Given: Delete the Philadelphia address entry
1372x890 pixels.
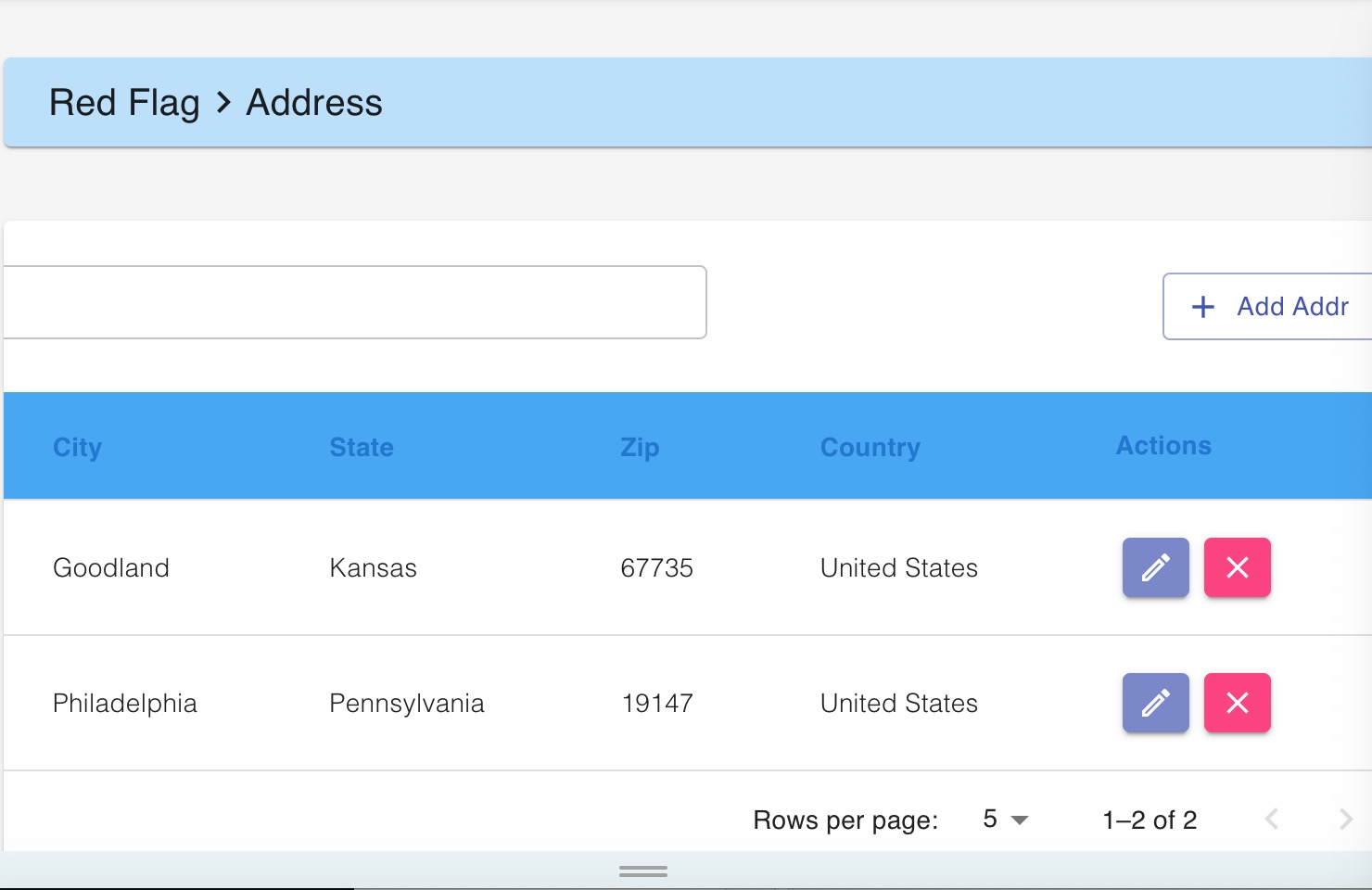Looking at the screenshot, I should pyautogui.click(x=1237, y=703).
